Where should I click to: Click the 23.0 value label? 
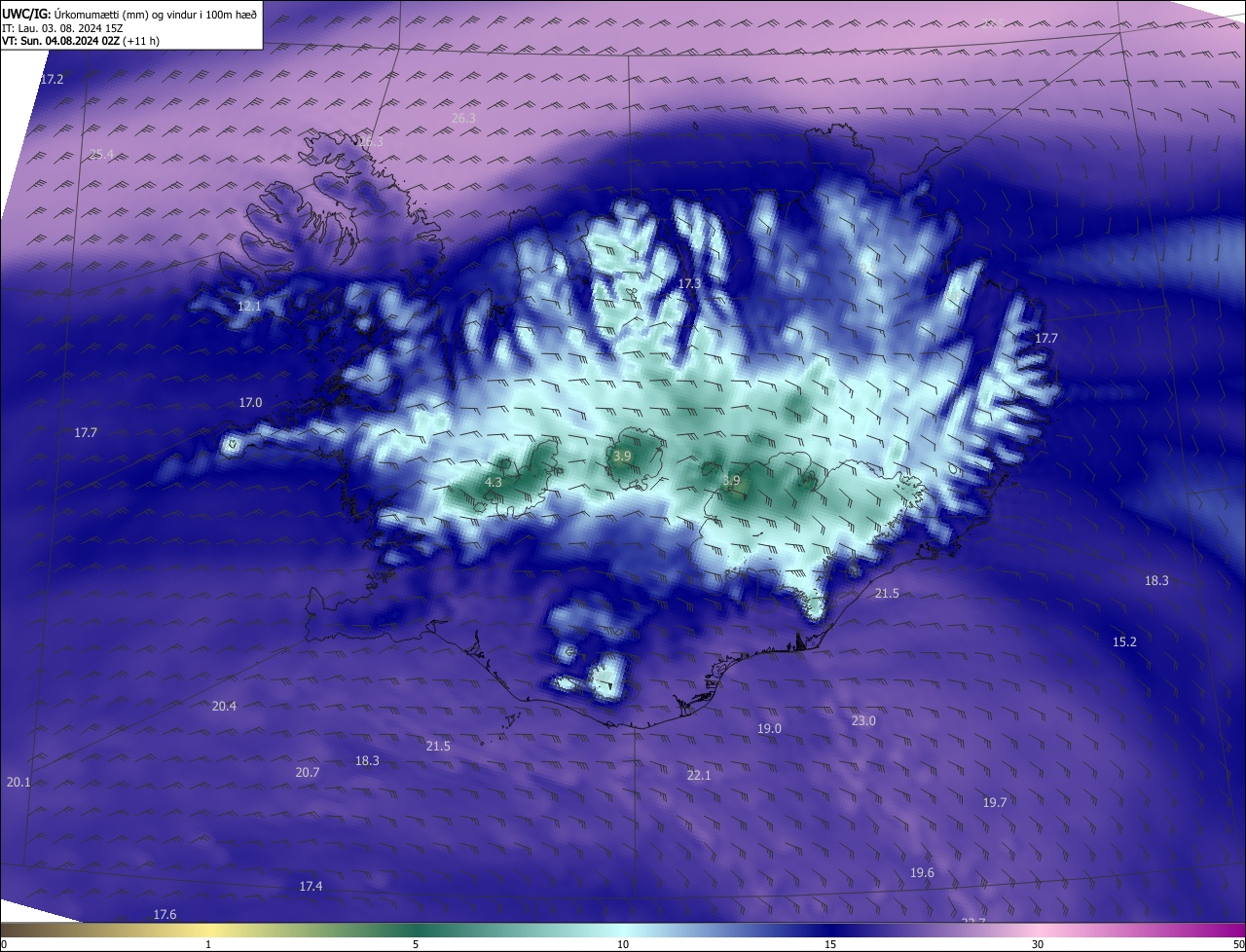tap(863, 720)
